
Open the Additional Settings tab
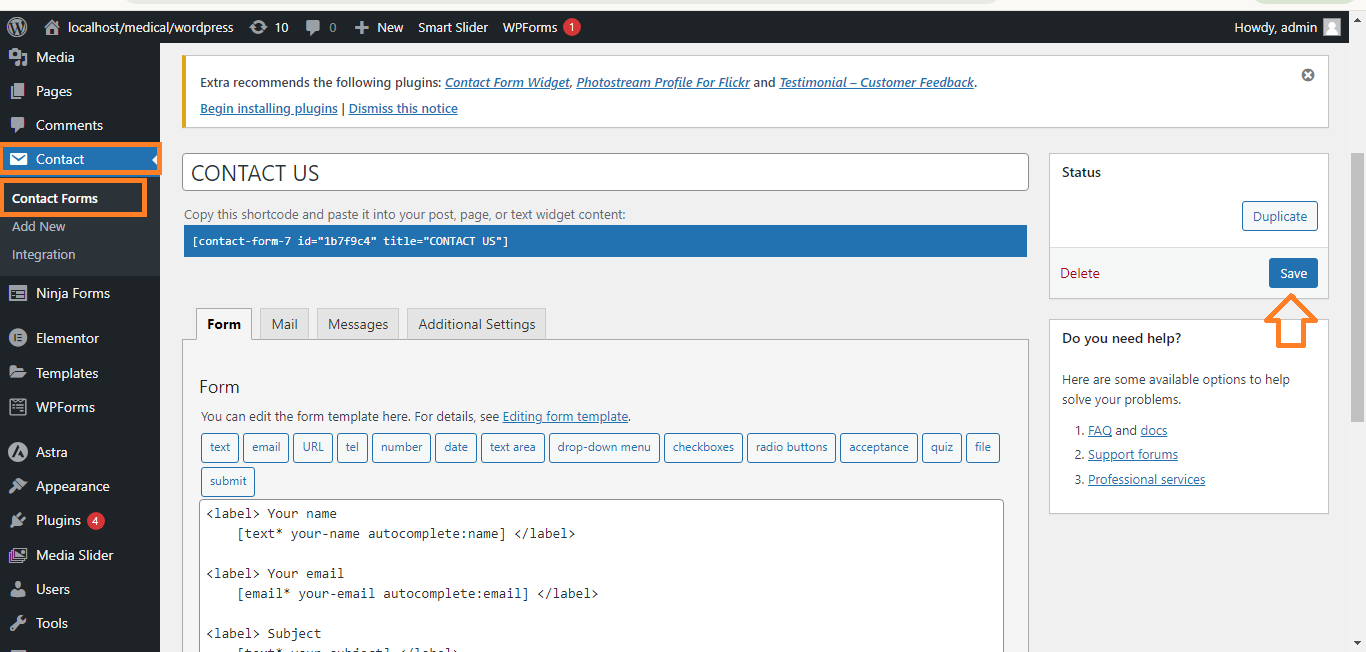click(476, 324)
